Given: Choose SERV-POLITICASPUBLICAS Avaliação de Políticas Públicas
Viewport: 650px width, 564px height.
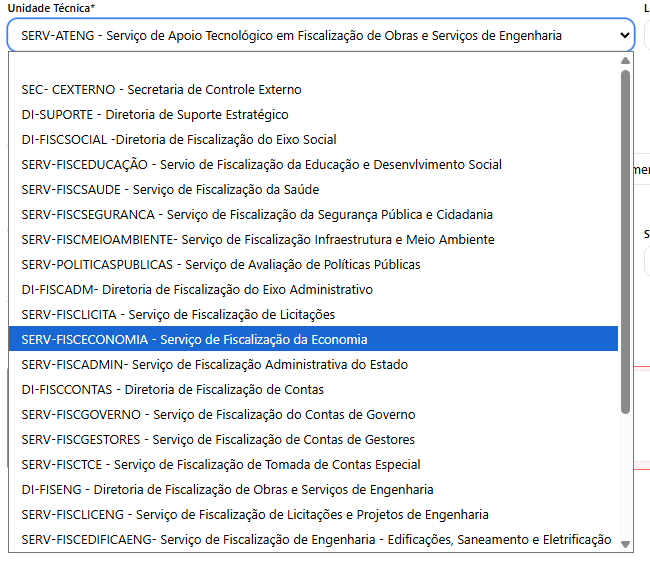Looking at the screenshot, I should (x=220, y=265).
